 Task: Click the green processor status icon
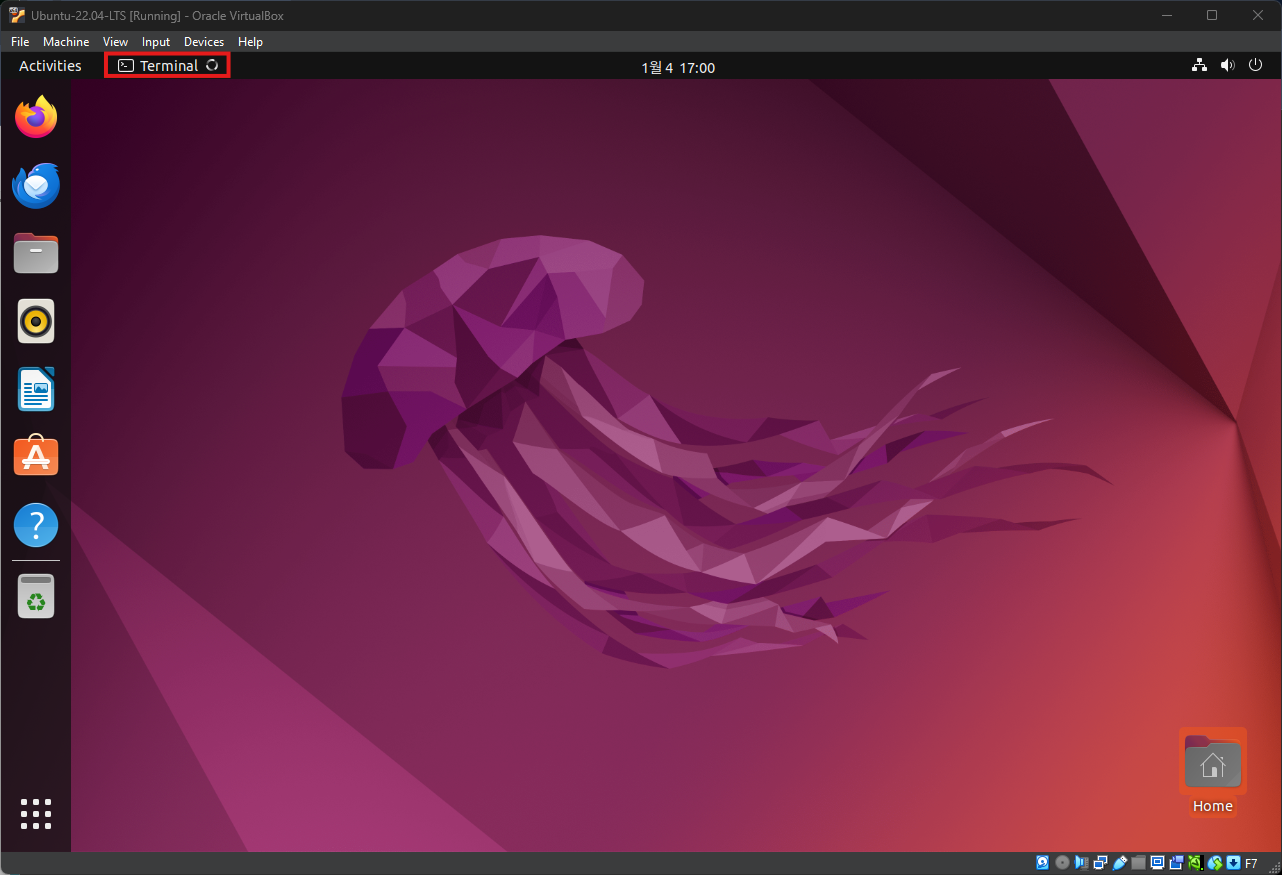(1195, 863)
